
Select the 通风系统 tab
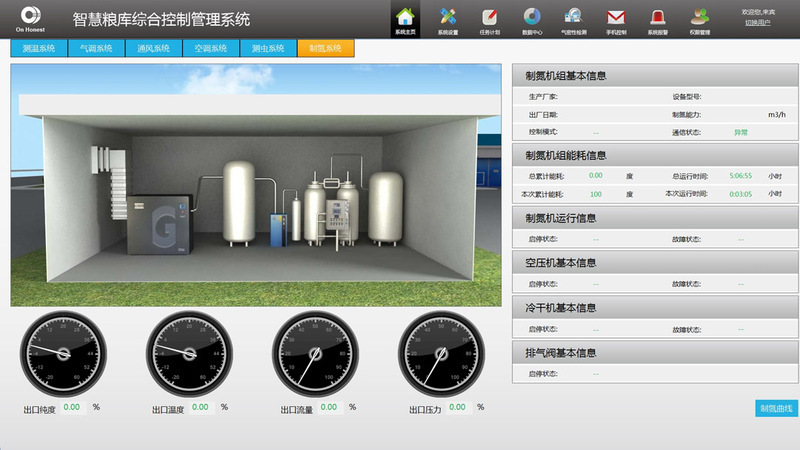click(x=153, y=48)
